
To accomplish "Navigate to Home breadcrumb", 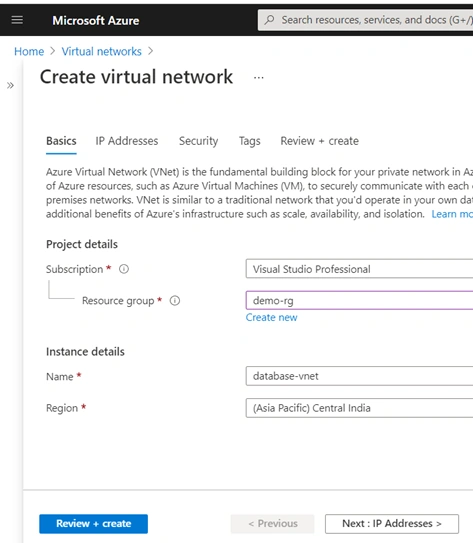I will click(x=29, y=52).
